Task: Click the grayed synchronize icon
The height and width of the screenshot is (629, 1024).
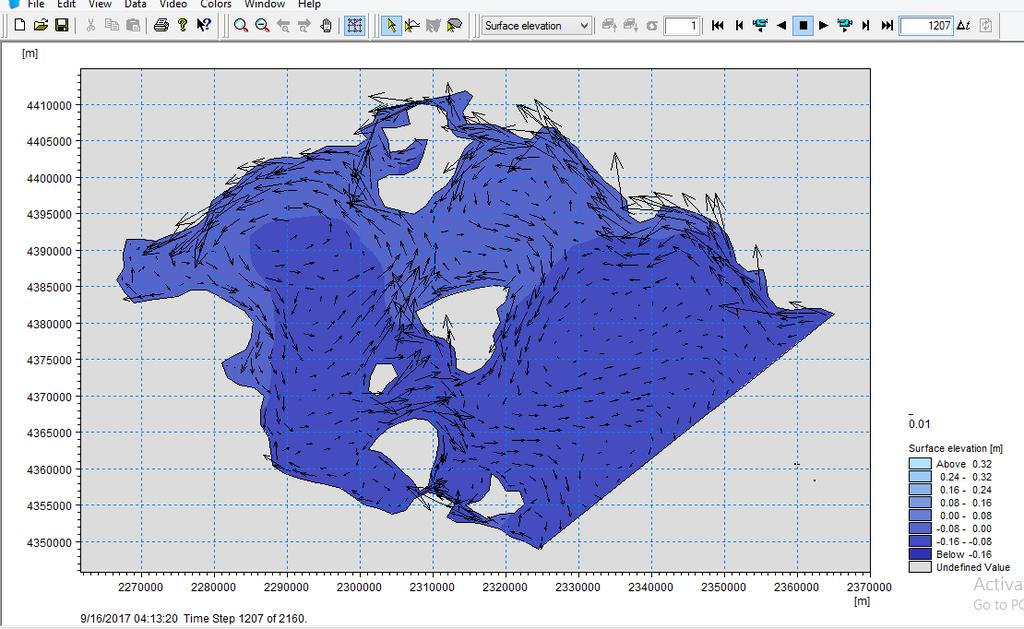Action: [x=985, y=25]
